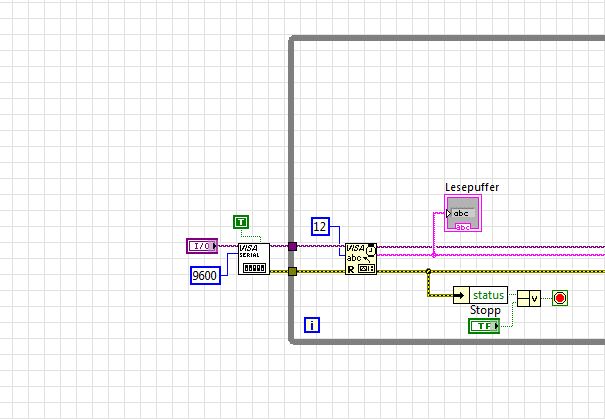605x419 pixels.
Task: Click the Stopp label text
Action: click(x=485, y=310)
